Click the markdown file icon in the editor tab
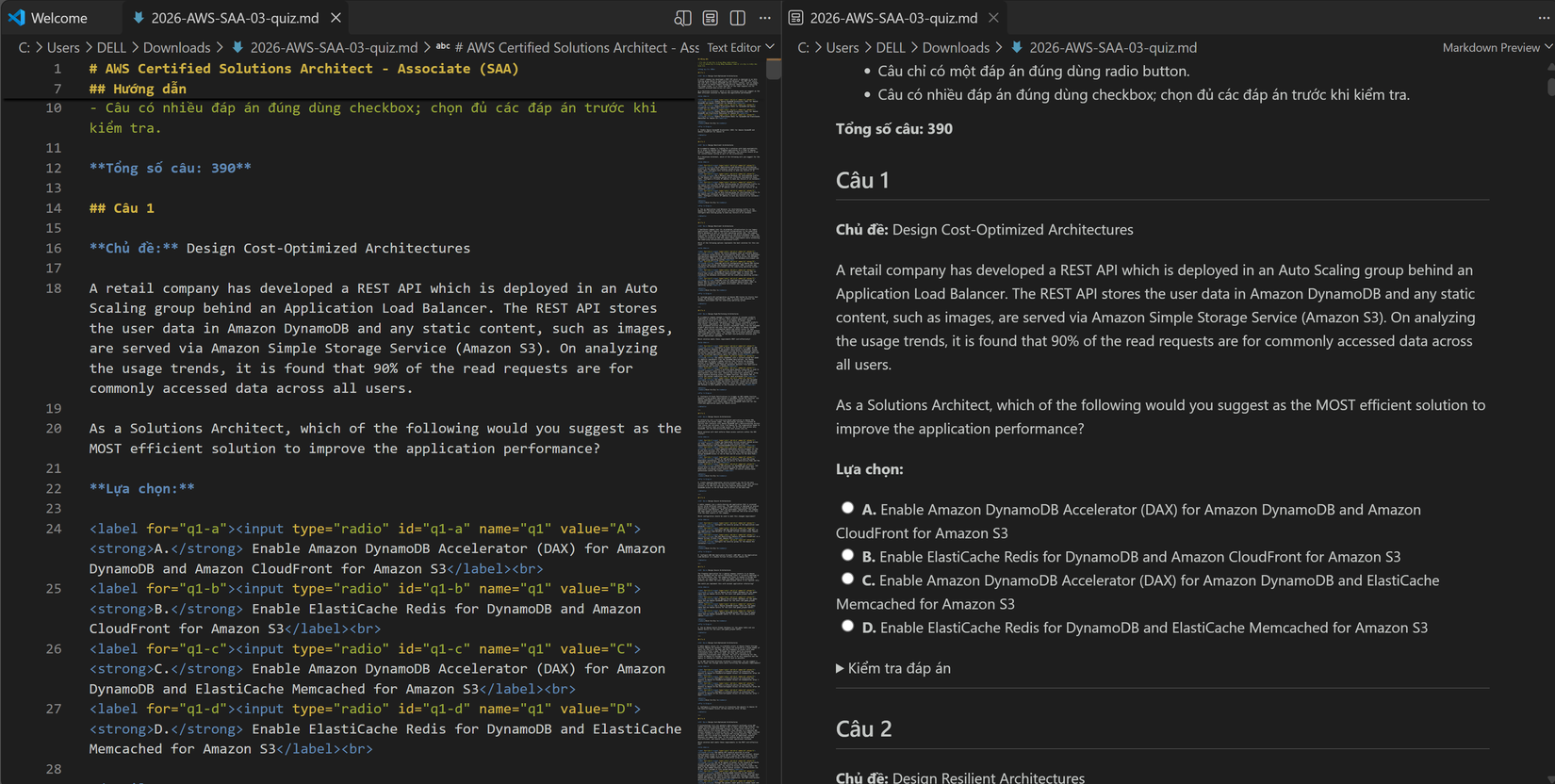 [139, 18]
